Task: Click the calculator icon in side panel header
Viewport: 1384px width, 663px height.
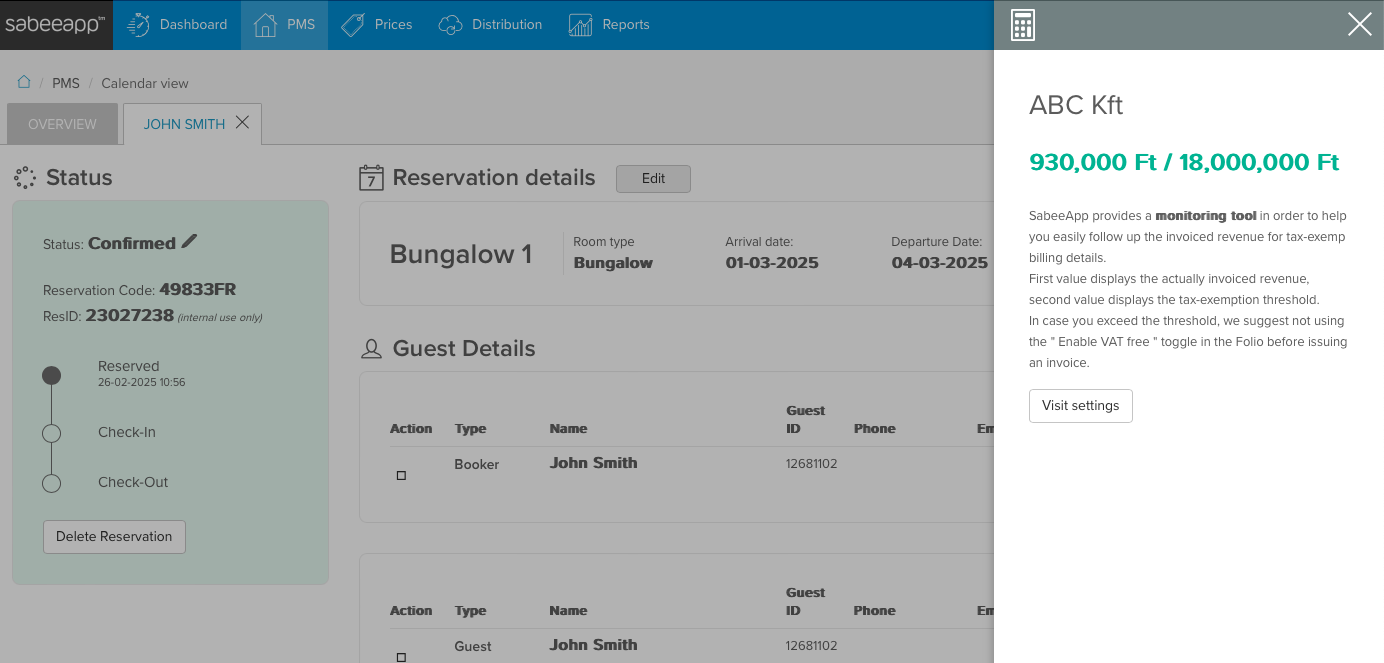Action: 1022,25
